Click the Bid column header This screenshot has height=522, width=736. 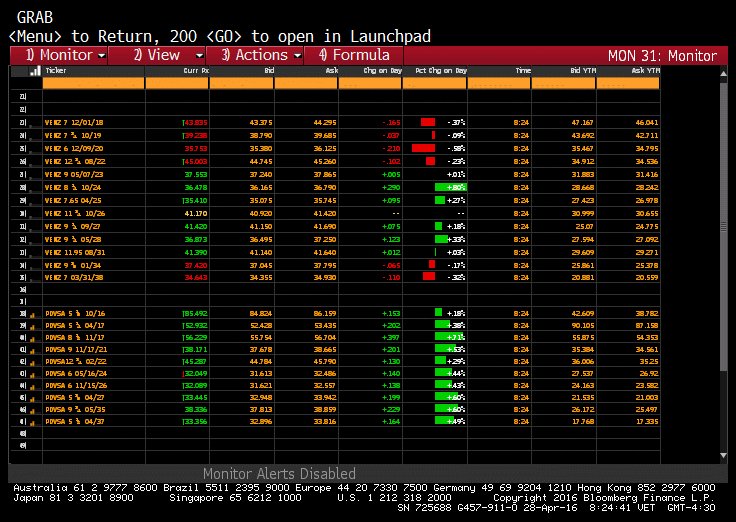point(268,70)
